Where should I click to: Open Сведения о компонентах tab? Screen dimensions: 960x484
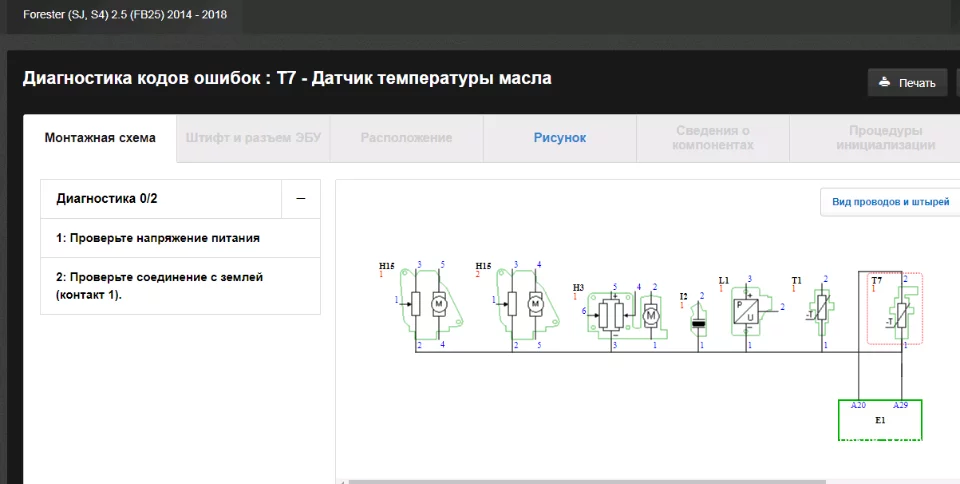pyautogui.click(x=713, y=138)
